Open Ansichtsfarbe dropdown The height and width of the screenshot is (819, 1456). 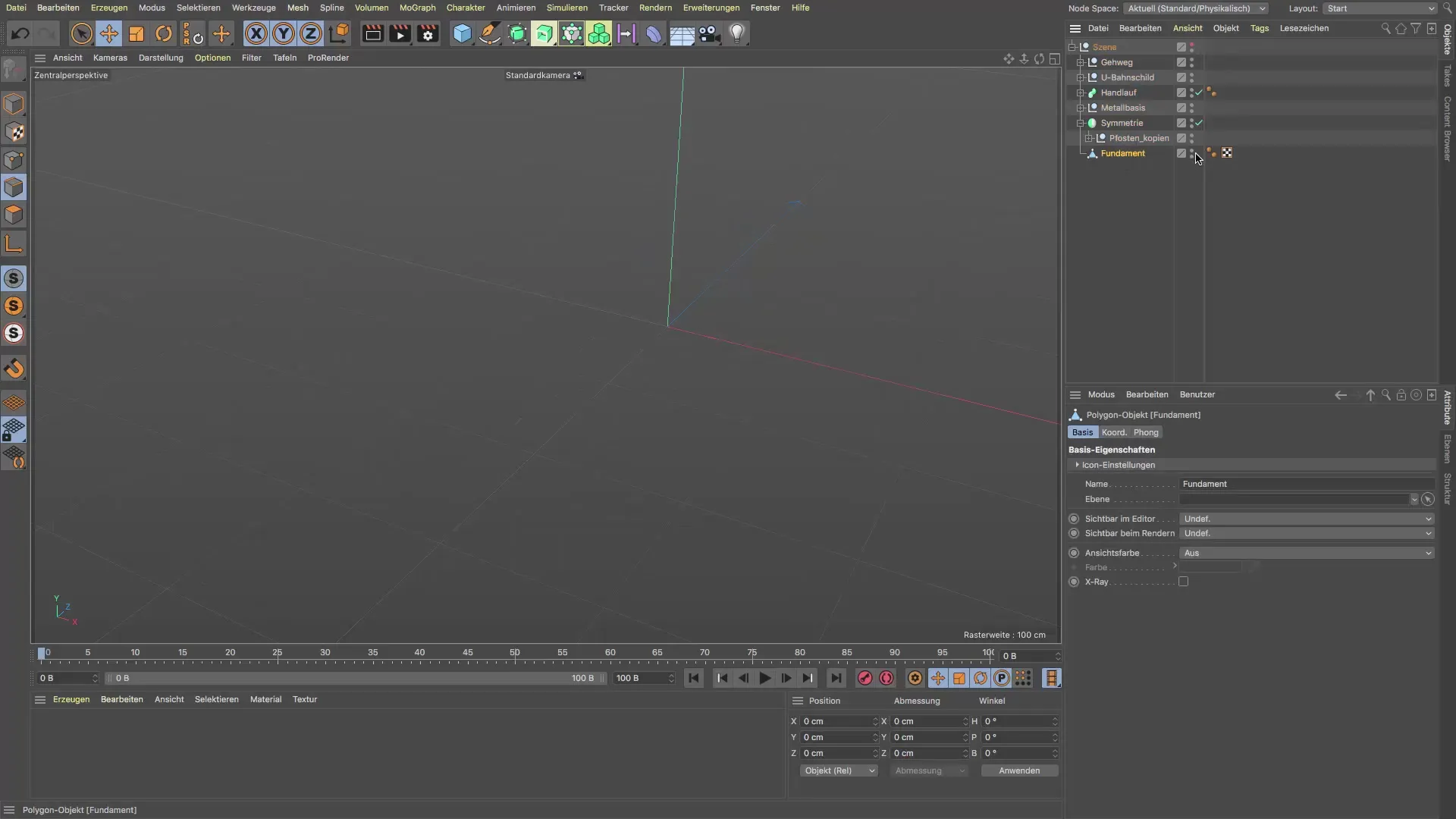point(1307,553)
